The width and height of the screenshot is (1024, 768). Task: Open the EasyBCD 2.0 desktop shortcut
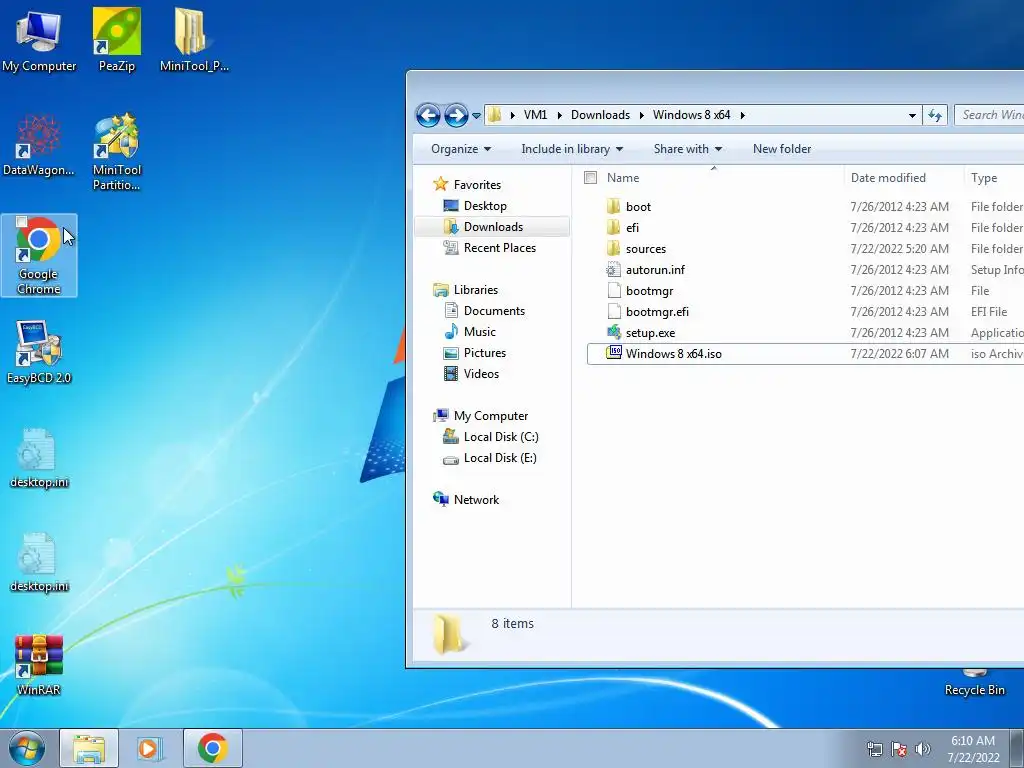click(x=39, y=353)
